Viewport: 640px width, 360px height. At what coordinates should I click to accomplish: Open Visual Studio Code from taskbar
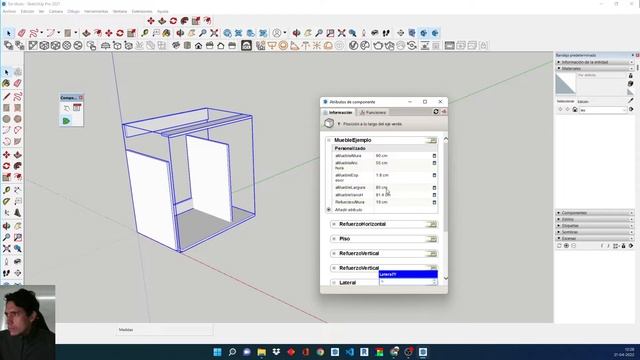pos(350,352)
